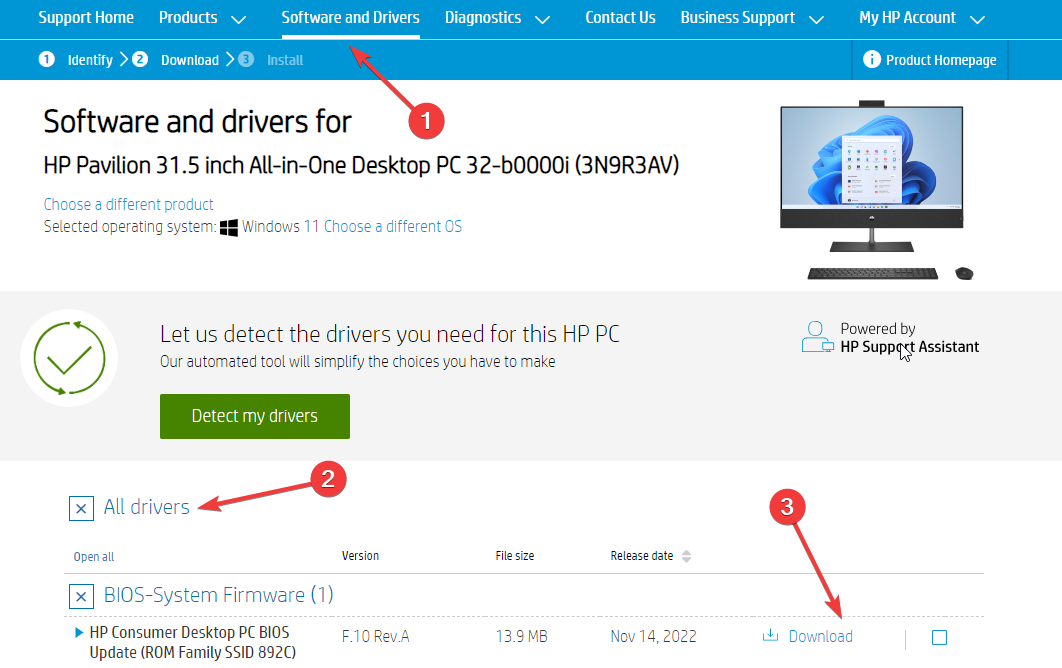The image size is (1062, 668).
Task: Click the step 3 Install label
Action: [284, 60]
